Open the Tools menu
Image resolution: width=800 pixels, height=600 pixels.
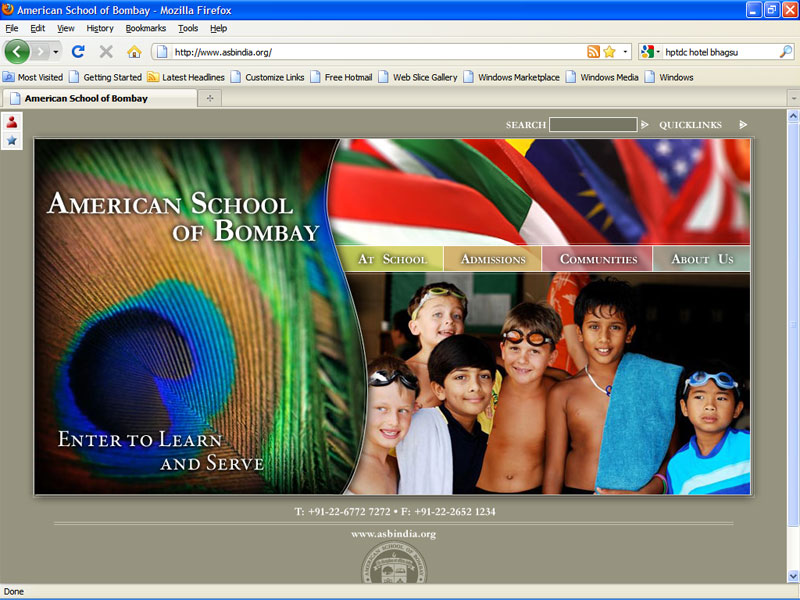188,28
